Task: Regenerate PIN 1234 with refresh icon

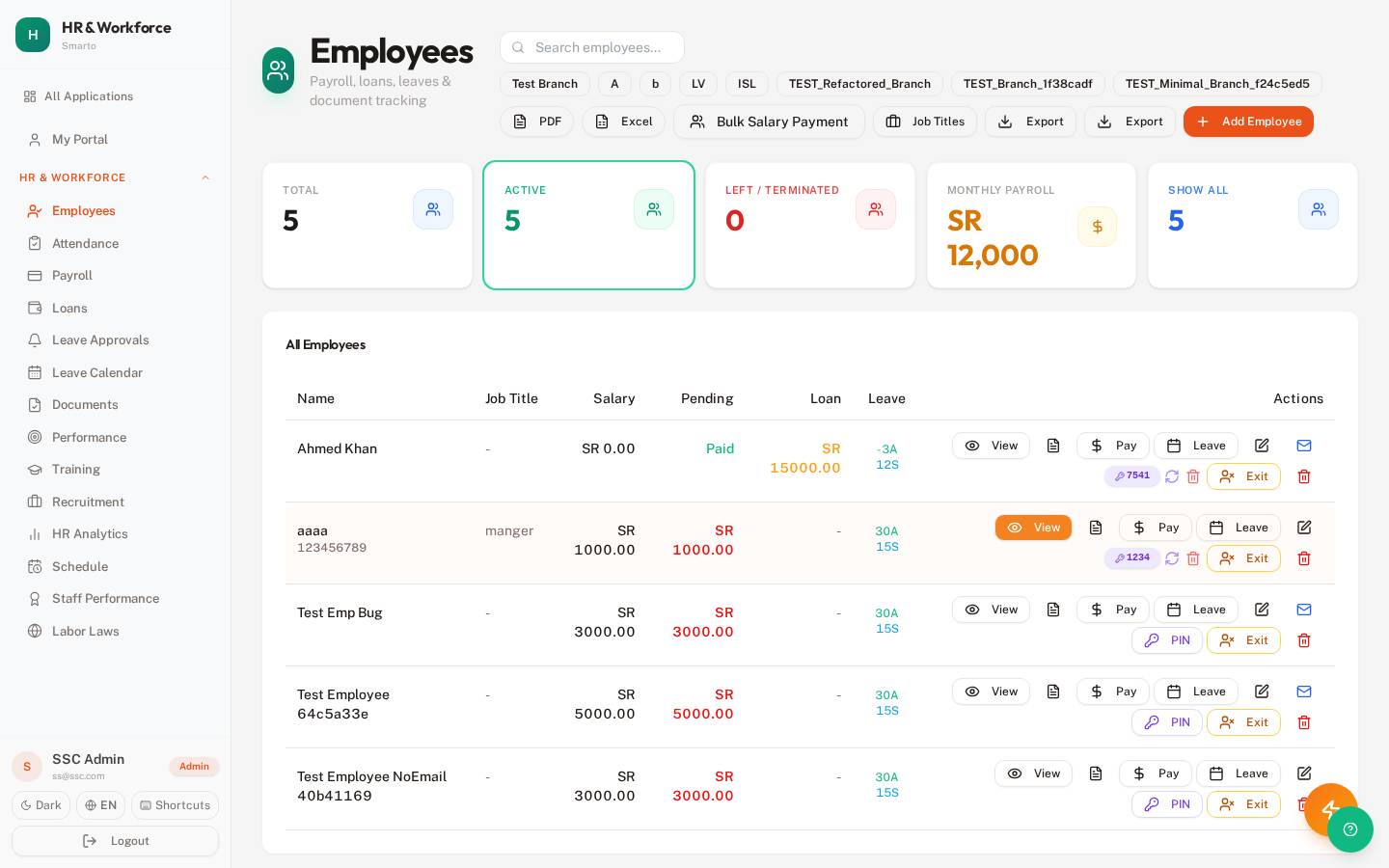Action: pyautogui.click(x=1172, y=558)
